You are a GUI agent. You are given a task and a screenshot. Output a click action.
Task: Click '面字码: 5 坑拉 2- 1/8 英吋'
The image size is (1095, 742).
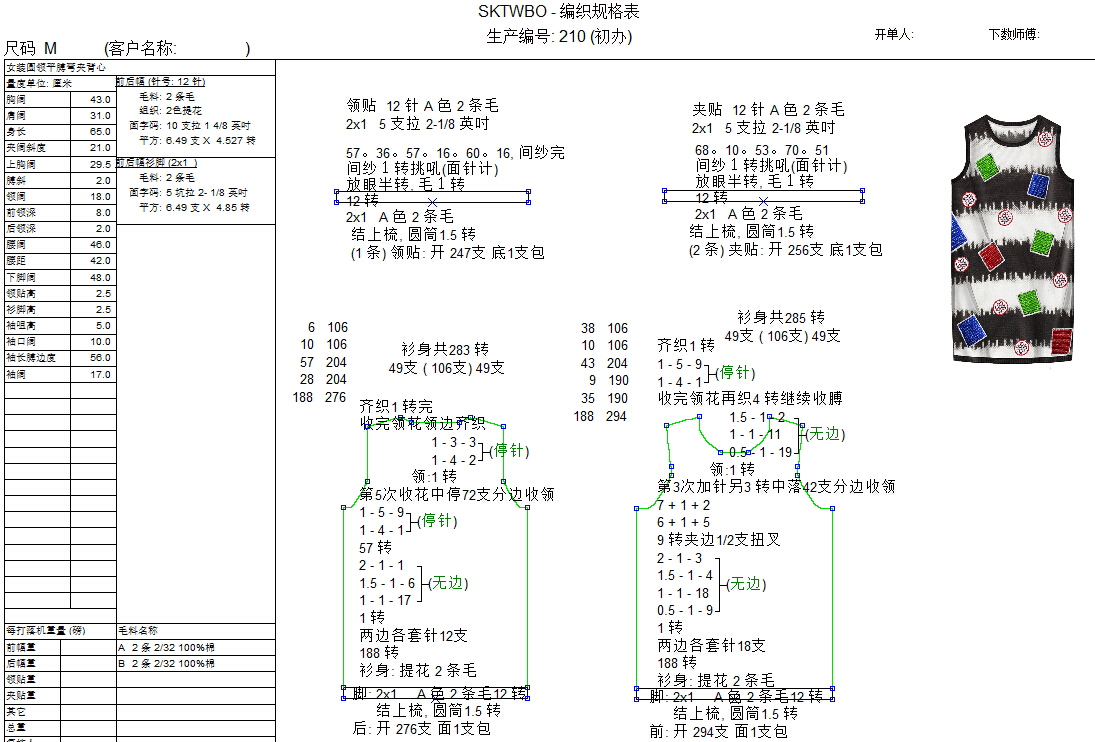(x=188, y=193)
